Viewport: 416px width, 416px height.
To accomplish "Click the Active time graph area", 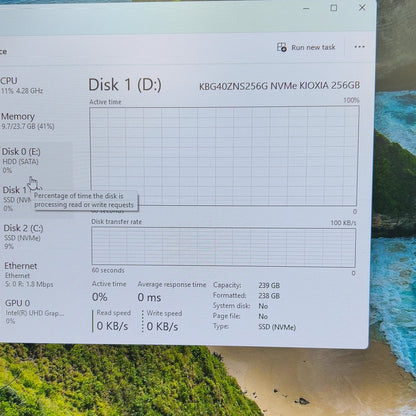I will coord(224,156).
